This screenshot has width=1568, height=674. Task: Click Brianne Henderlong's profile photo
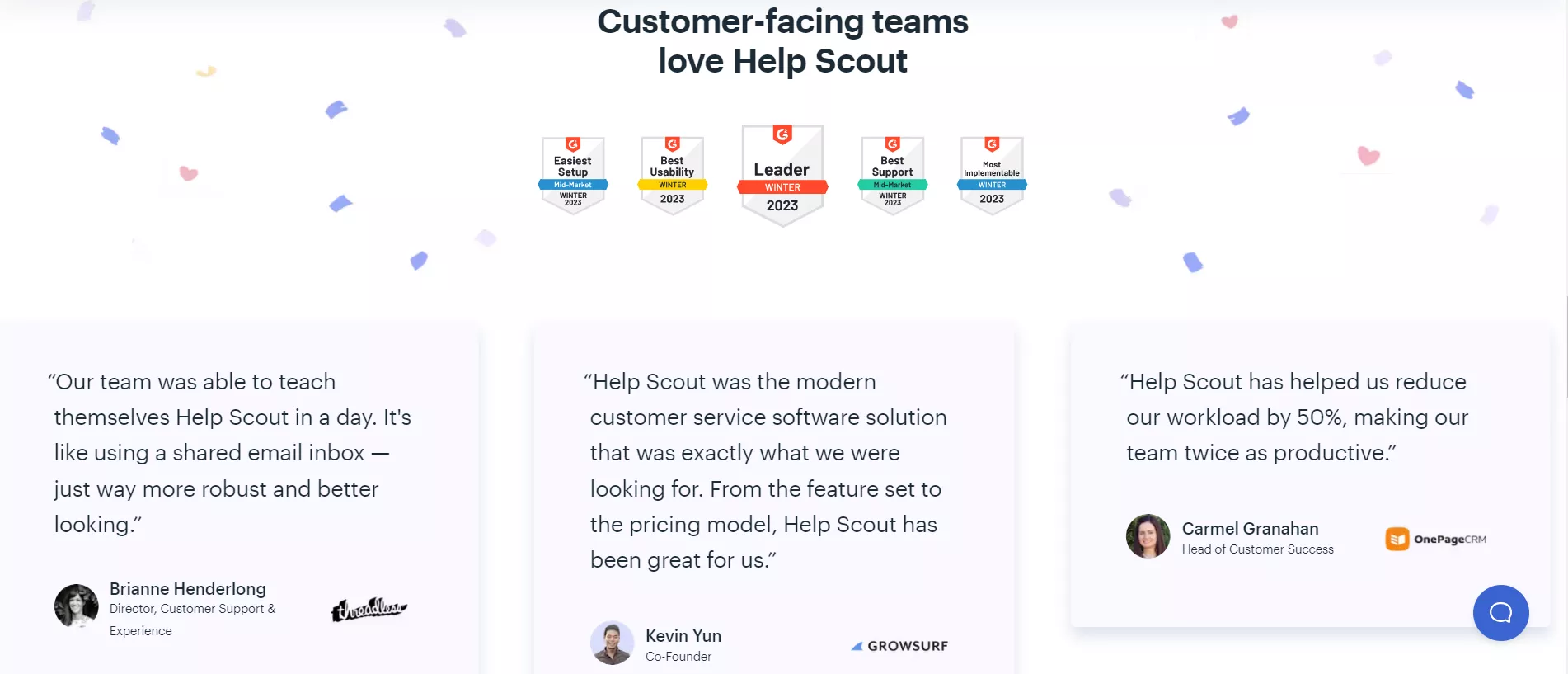pyautogui.click(x=77, y=606)
